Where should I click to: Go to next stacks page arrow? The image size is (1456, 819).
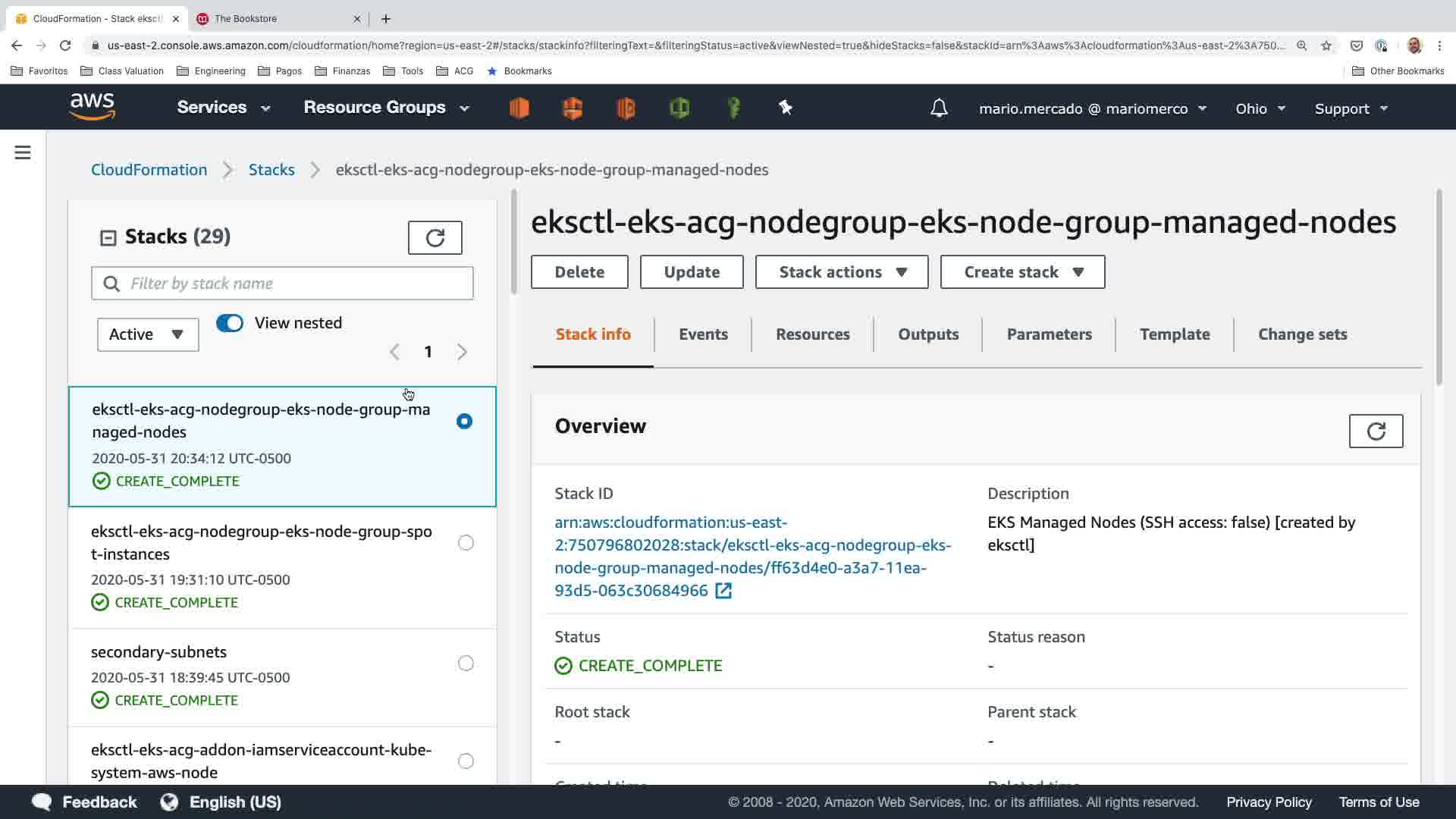462,352
